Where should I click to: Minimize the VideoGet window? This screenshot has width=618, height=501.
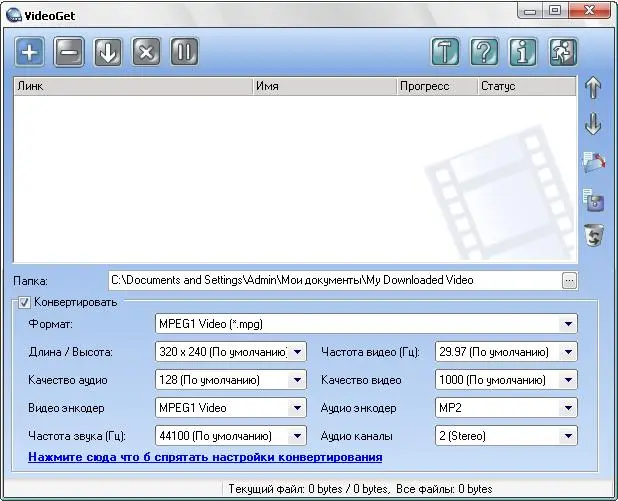[x=530, y=11]
